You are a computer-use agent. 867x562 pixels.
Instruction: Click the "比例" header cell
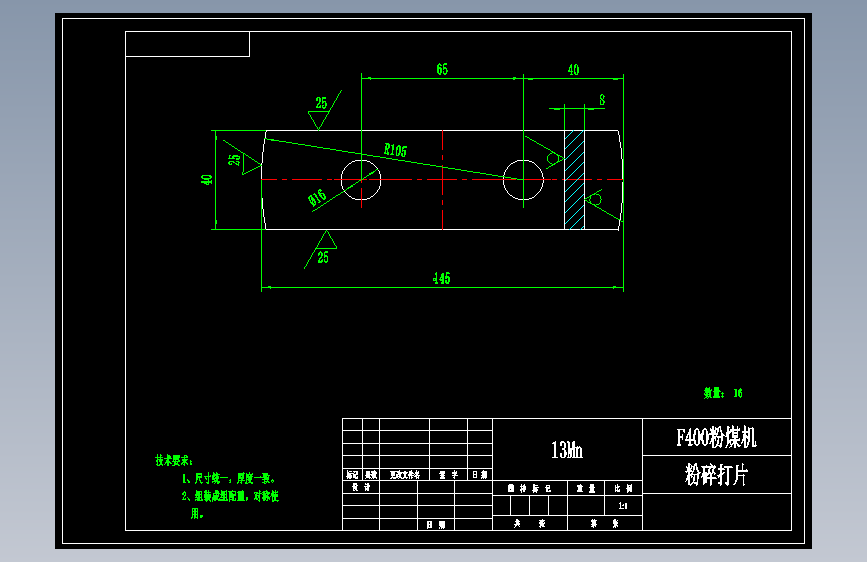624,488
